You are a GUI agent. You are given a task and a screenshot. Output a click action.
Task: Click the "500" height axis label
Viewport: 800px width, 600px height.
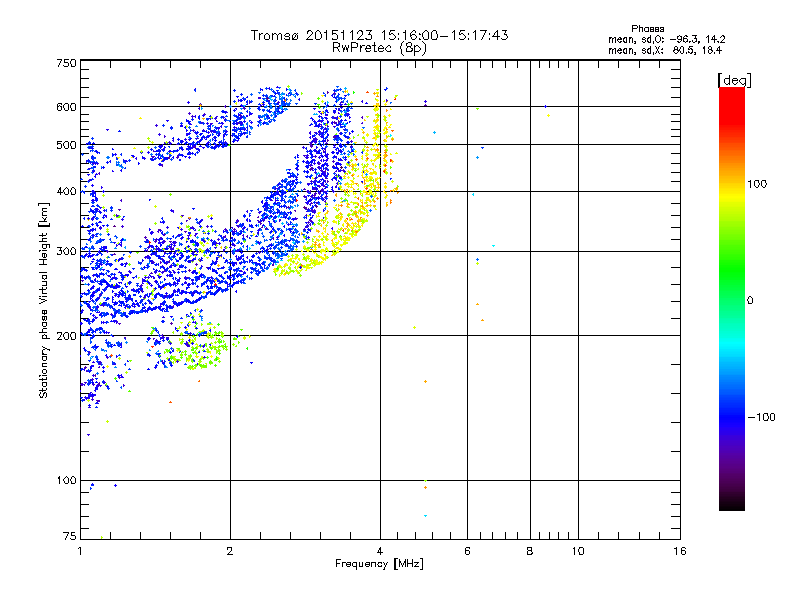coord(66,145)
